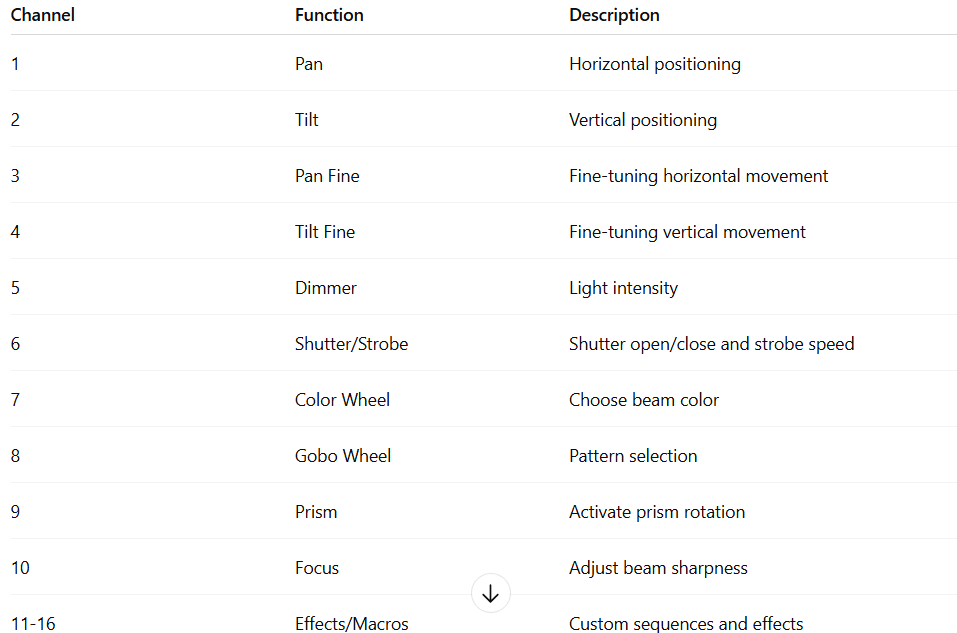
Task: Click the 'Pattern selection' description
Action: 633,456
